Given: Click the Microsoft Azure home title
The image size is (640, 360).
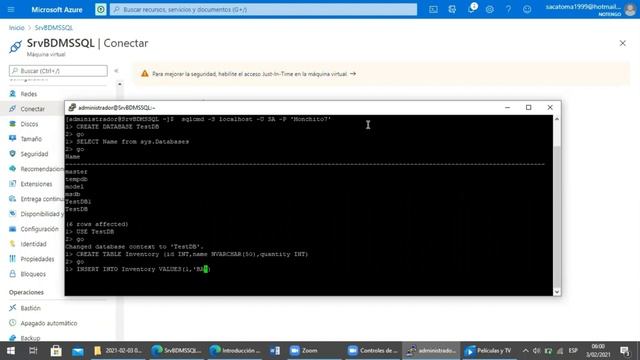Looking at the screenshot, I should (57, 9).
